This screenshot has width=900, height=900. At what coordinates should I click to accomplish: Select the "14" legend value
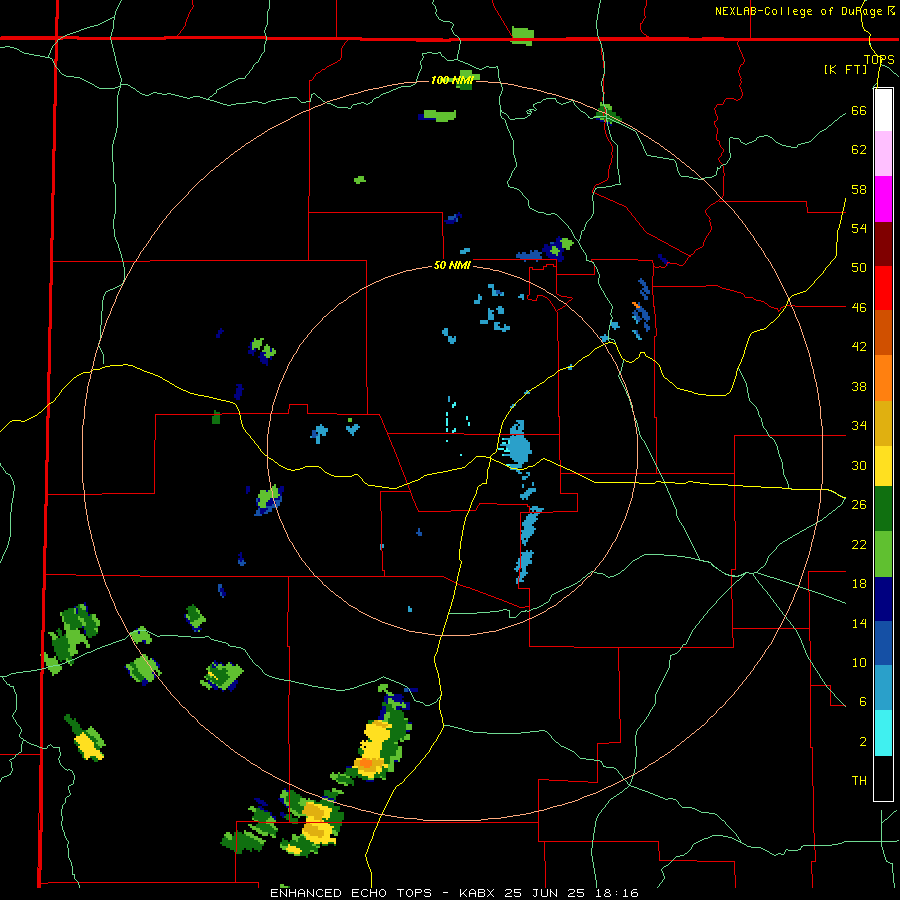pos(859,623)
